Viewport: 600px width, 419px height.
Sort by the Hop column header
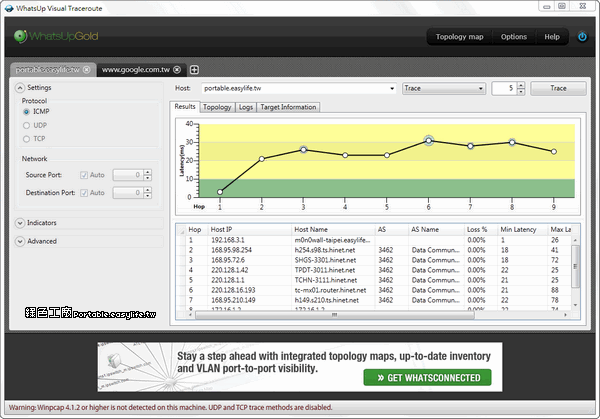(x=196, y=230)
